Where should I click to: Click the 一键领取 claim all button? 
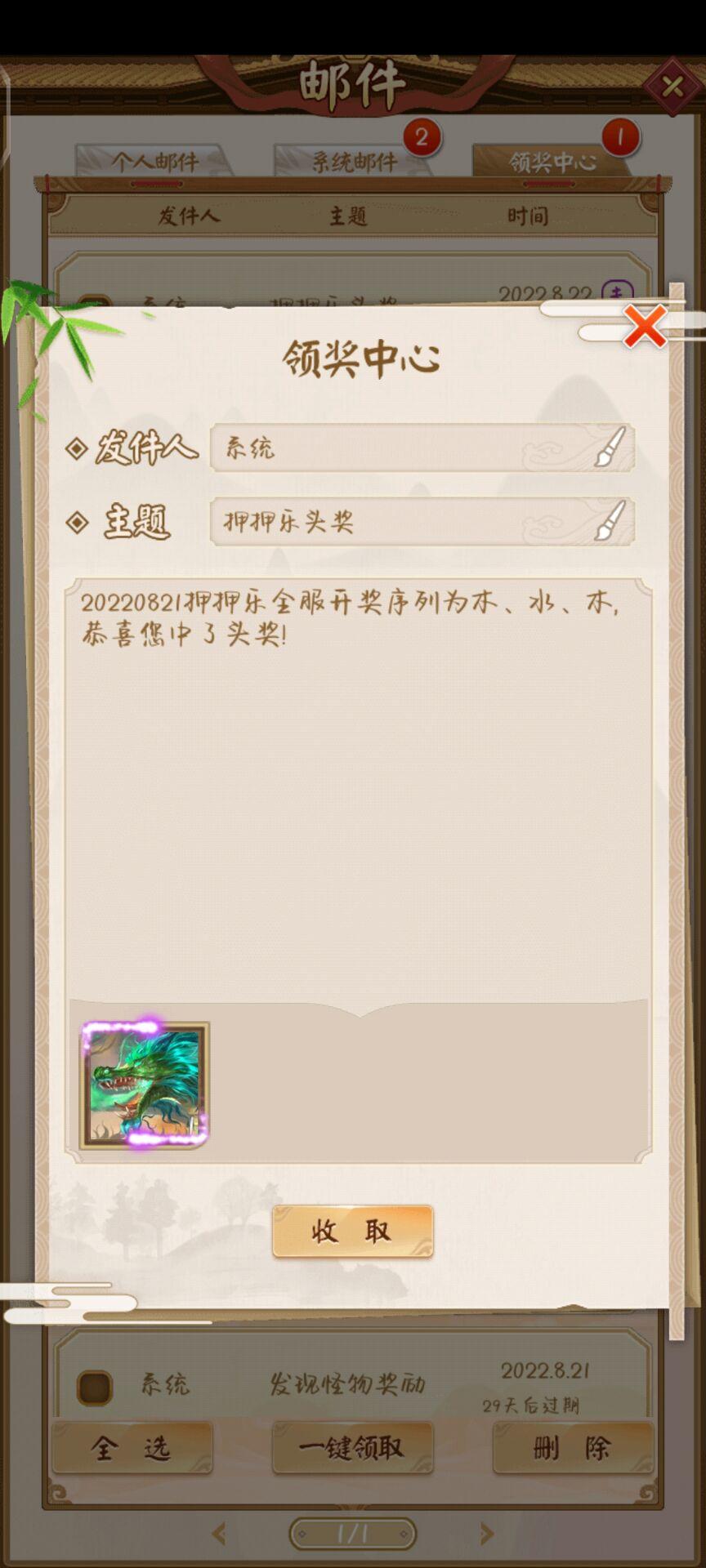point(352,1448)
